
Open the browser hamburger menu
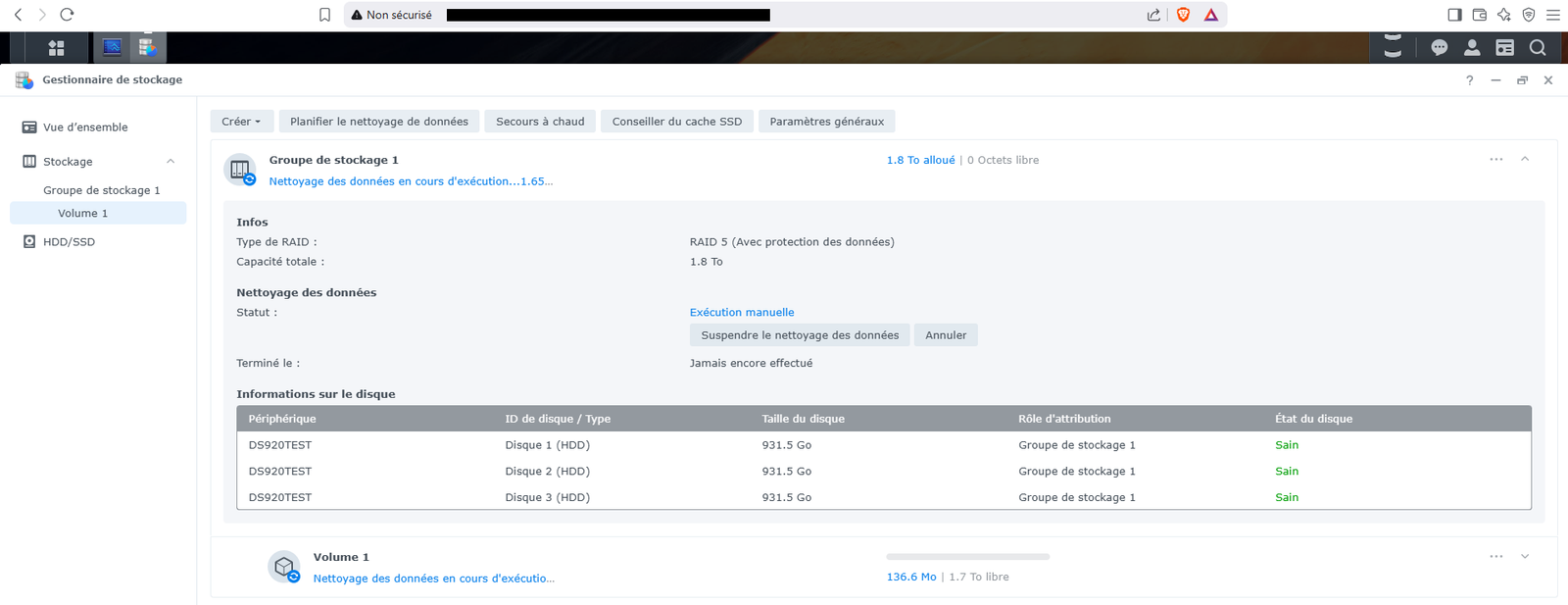1553,15
